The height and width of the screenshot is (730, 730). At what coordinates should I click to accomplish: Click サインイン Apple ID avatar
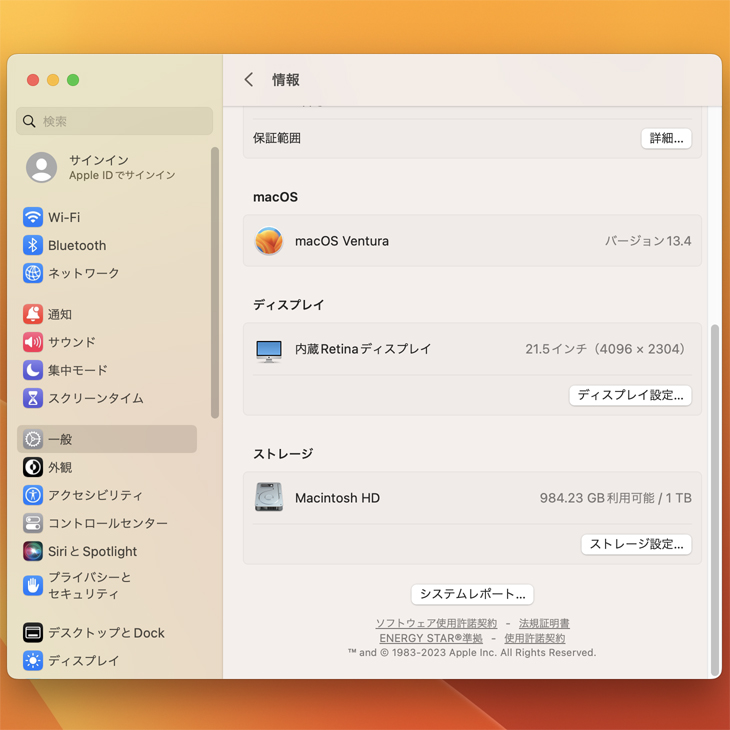click(42, 167)
